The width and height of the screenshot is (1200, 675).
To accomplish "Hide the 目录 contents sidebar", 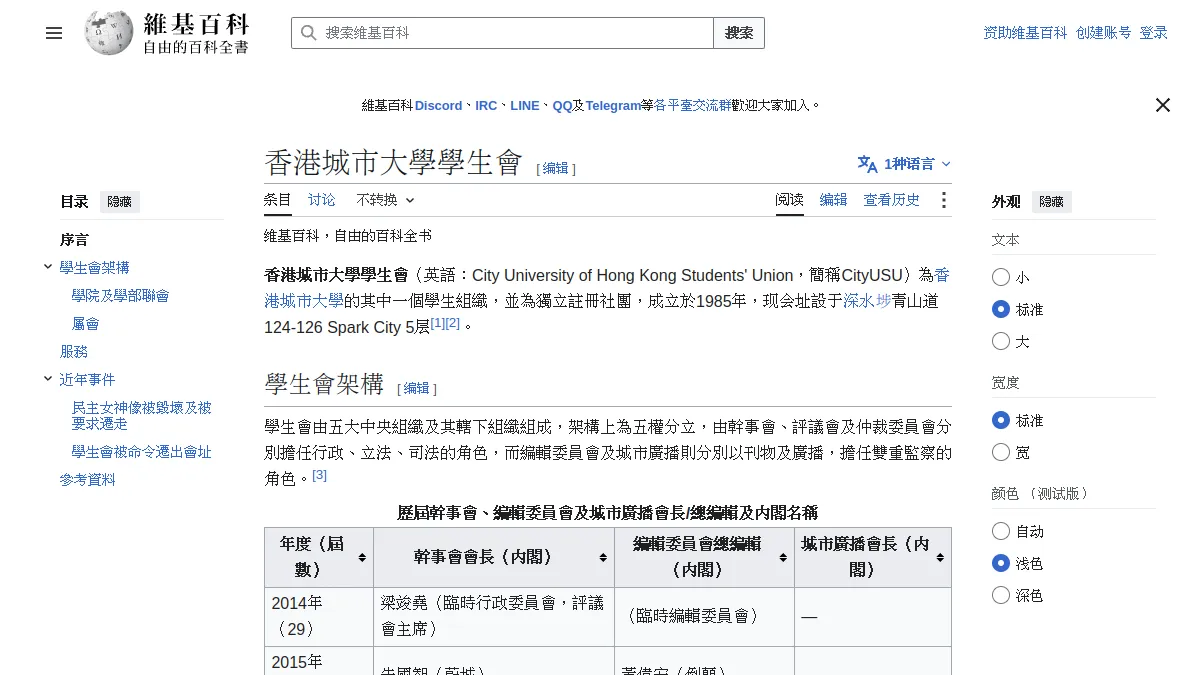I will (119, 202).
